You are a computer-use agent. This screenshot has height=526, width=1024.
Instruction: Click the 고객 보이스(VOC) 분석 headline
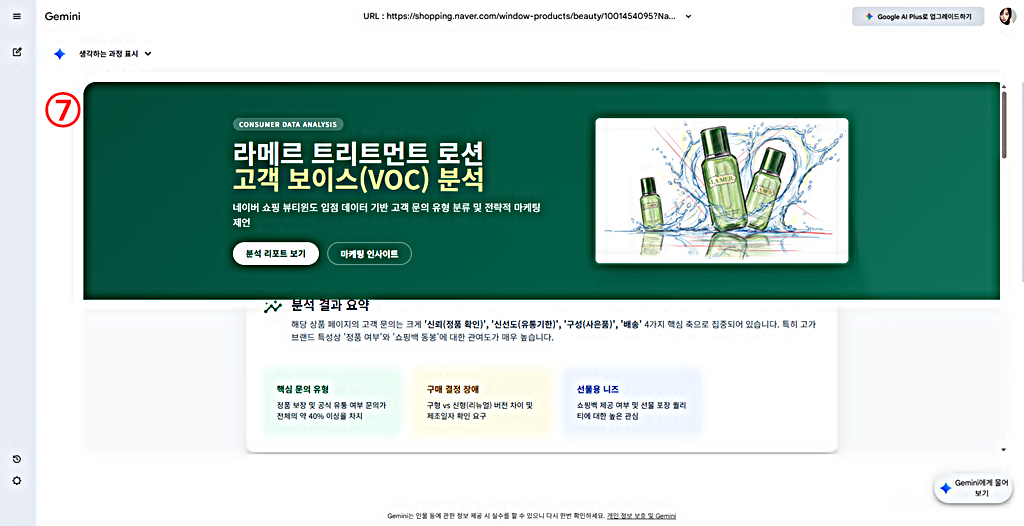tap(359, 180)
